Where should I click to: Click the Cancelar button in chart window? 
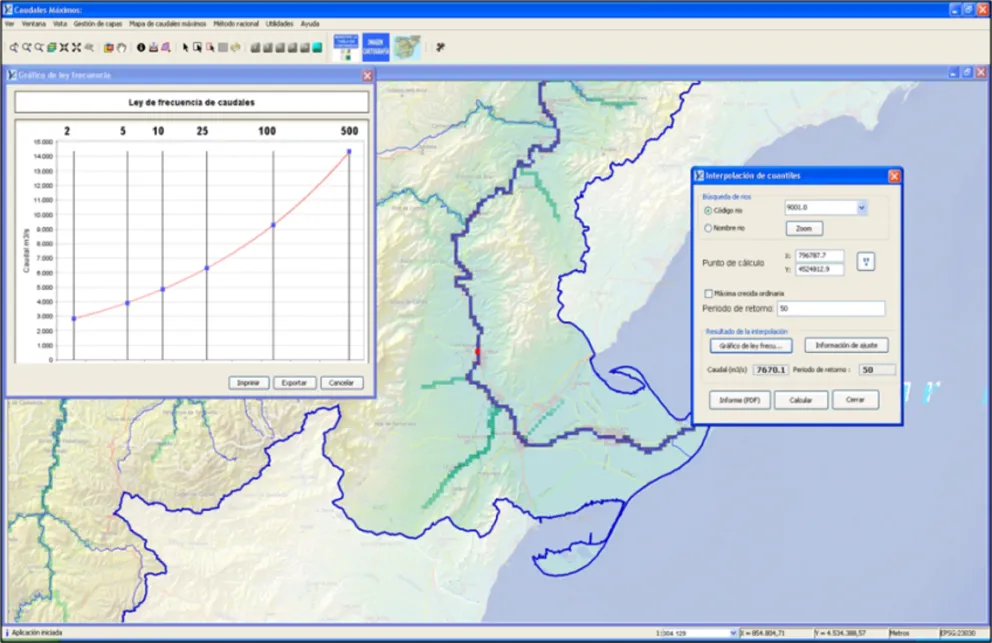click(x=342, y=383)
